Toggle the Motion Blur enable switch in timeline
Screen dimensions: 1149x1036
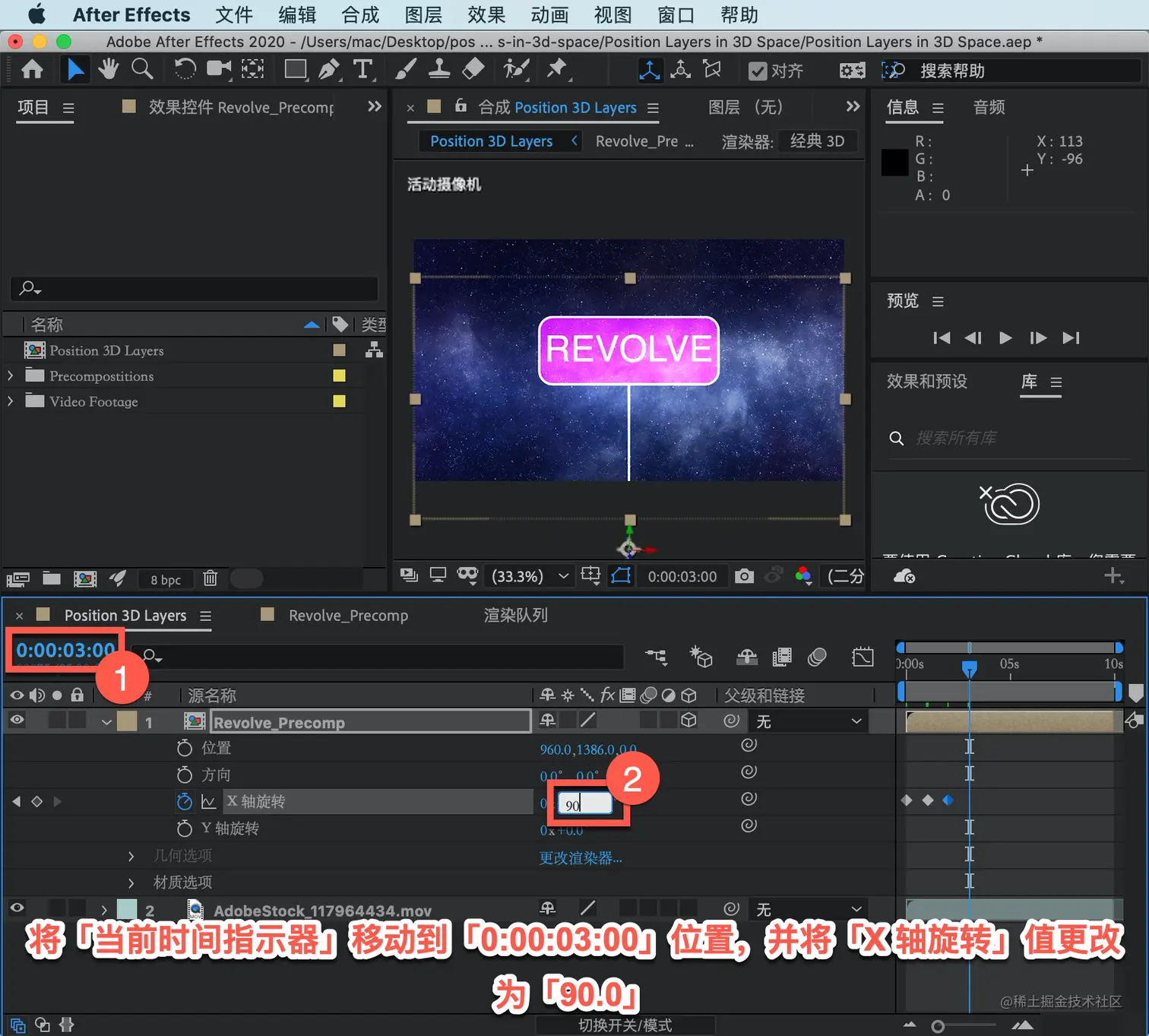click(818, 656)
